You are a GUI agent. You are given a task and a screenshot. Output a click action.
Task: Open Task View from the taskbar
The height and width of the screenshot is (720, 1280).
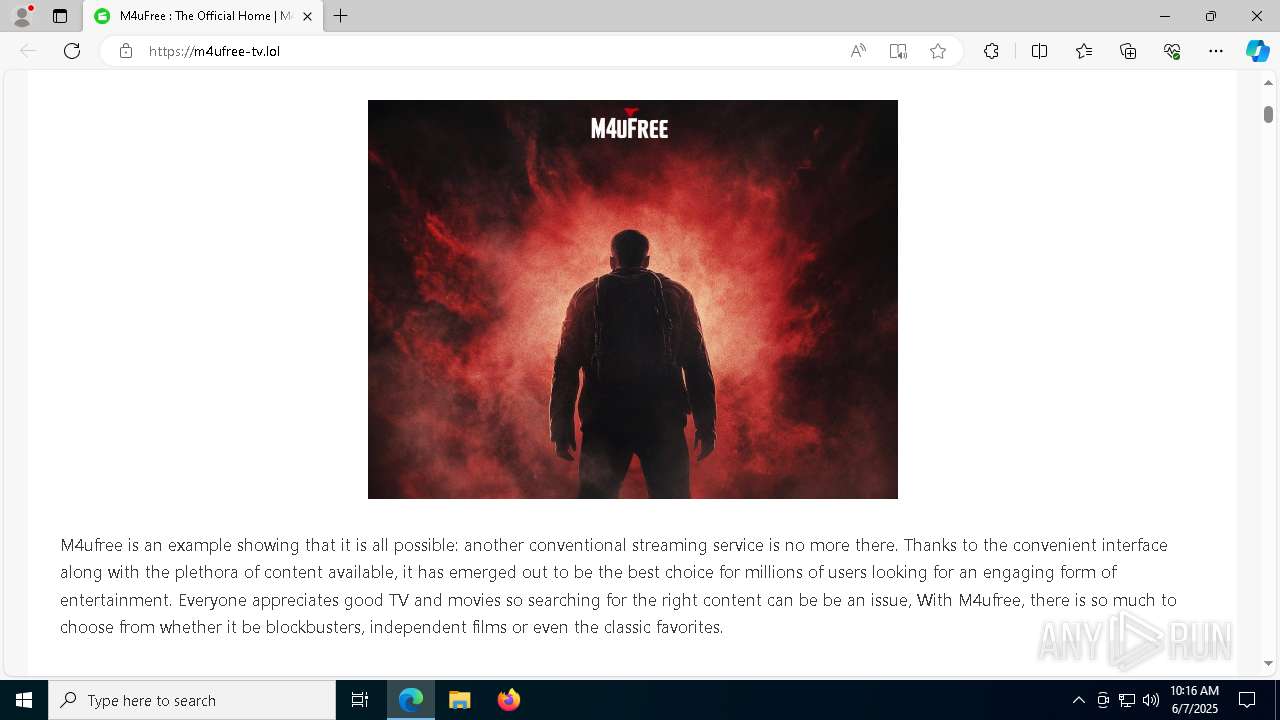click(360, 700)
